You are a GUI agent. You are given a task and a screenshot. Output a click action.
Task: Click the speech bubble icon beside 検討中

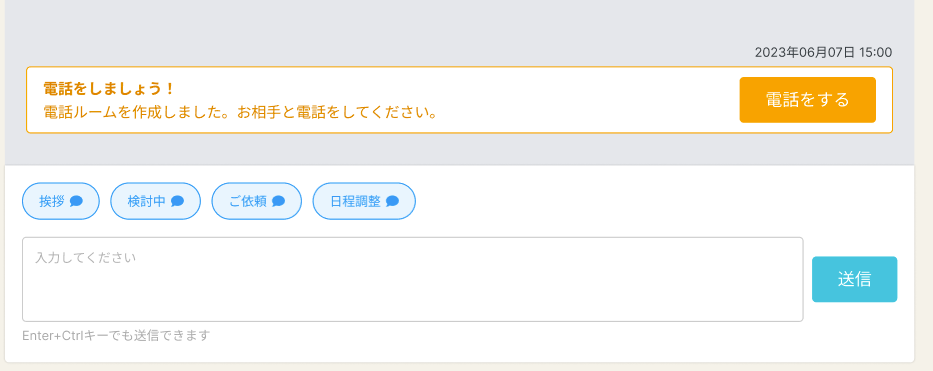pyautogui.click(x=177, y=201)
